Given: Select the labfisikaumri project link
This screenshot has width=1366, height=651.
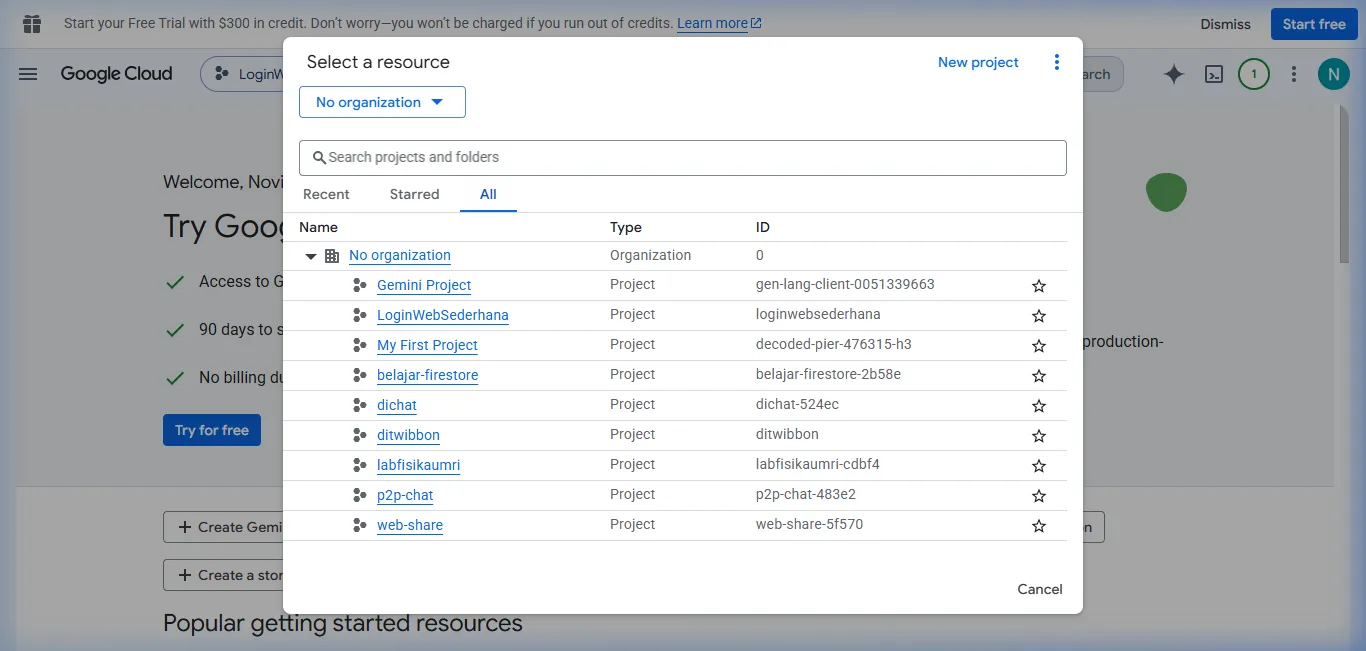Looking at the screenshot, I should (418, 465).
